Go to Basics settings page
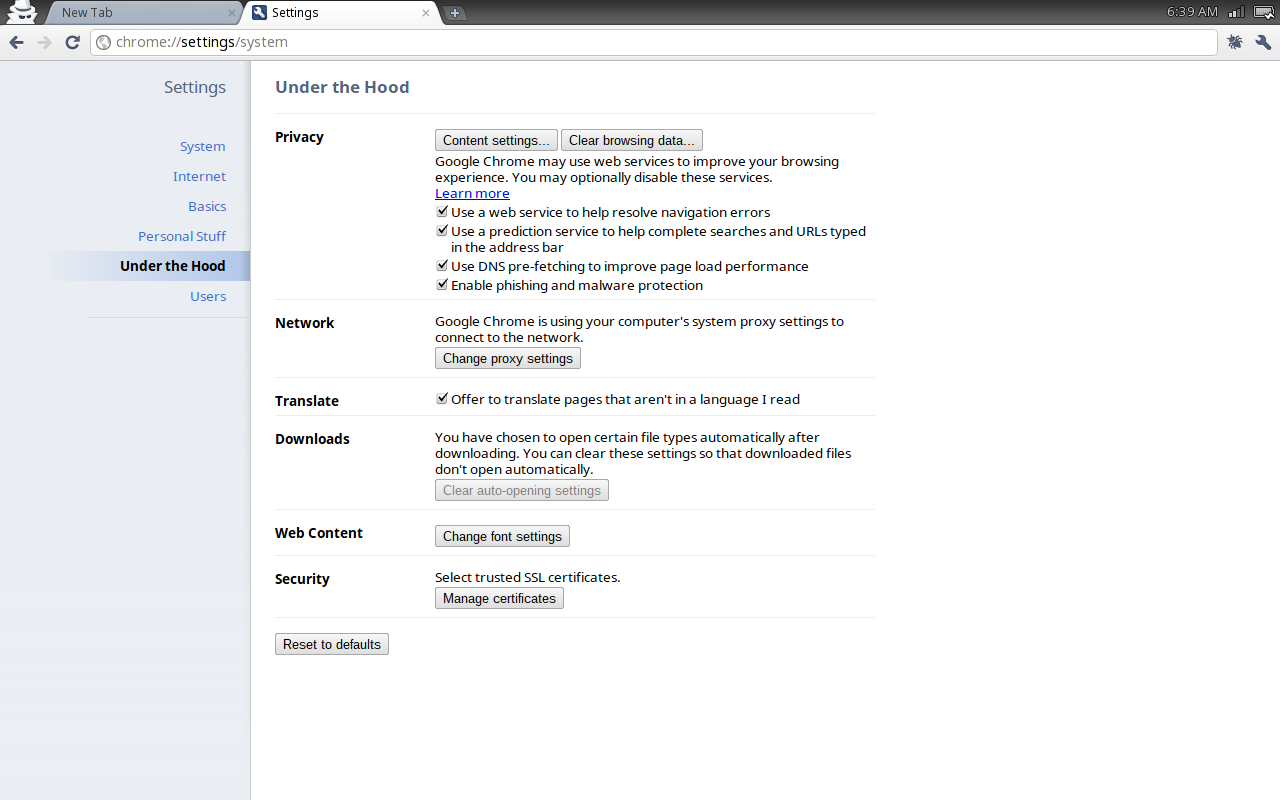1280x800 pixels. (207, 206)
